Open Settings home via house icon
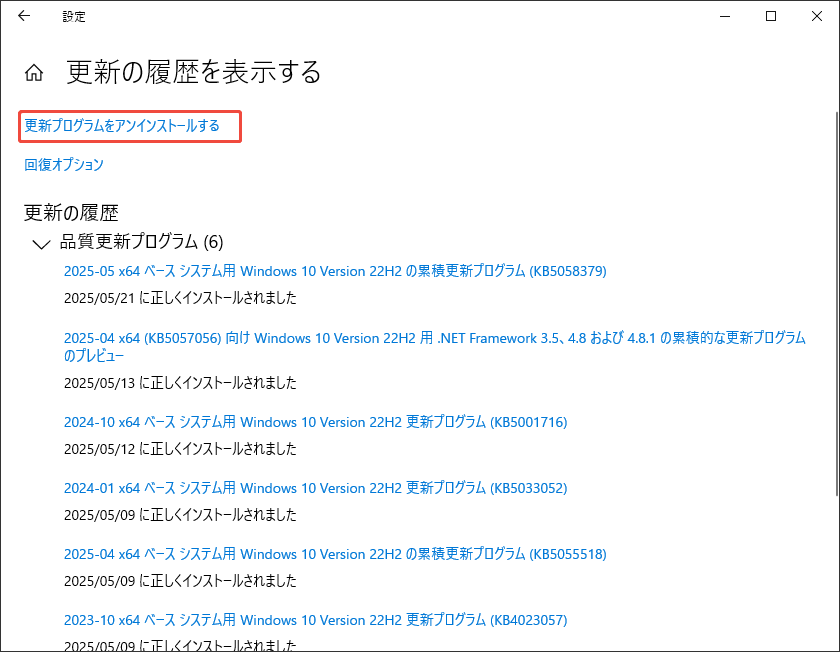Screen dimensions: 840x652 point(34,72)
